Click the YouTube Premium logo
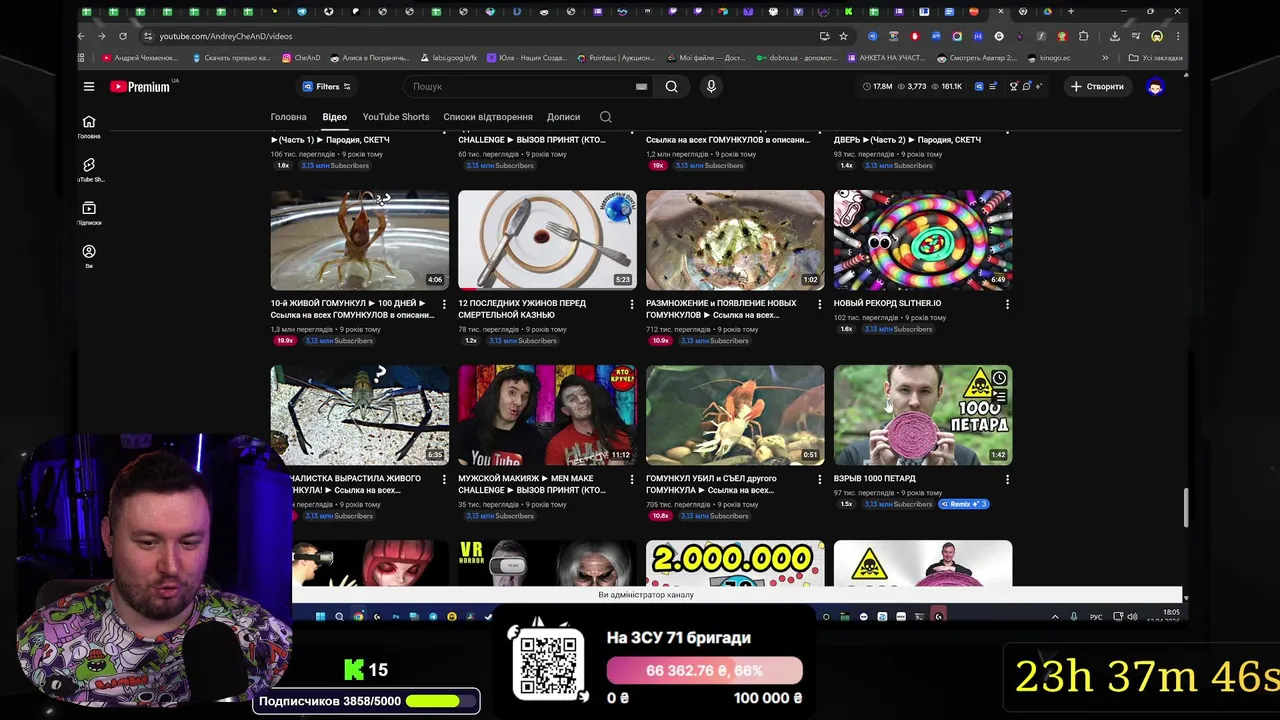 point(140,87)
